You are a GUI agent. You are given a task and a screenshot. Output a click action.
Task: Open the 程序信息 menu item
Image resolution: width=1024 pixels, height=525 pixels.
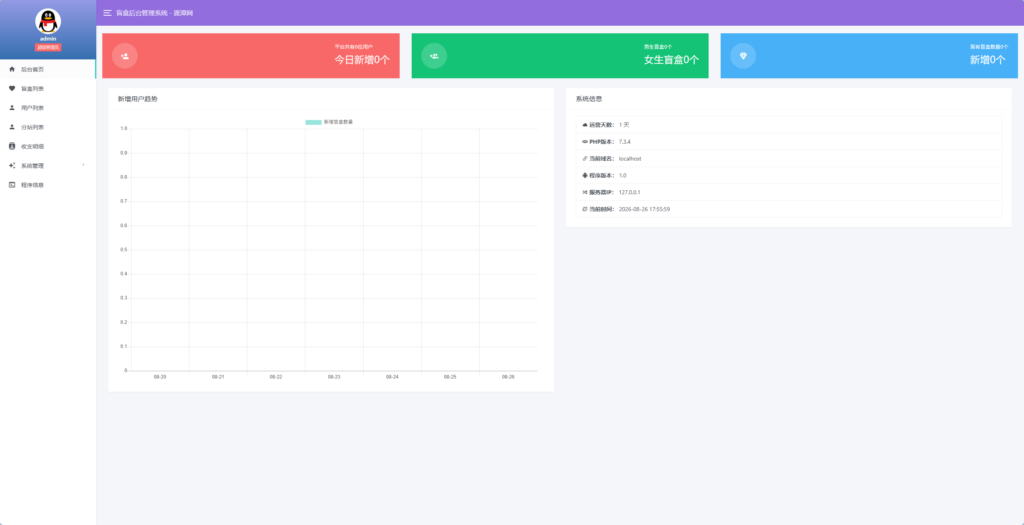point(48,185)
